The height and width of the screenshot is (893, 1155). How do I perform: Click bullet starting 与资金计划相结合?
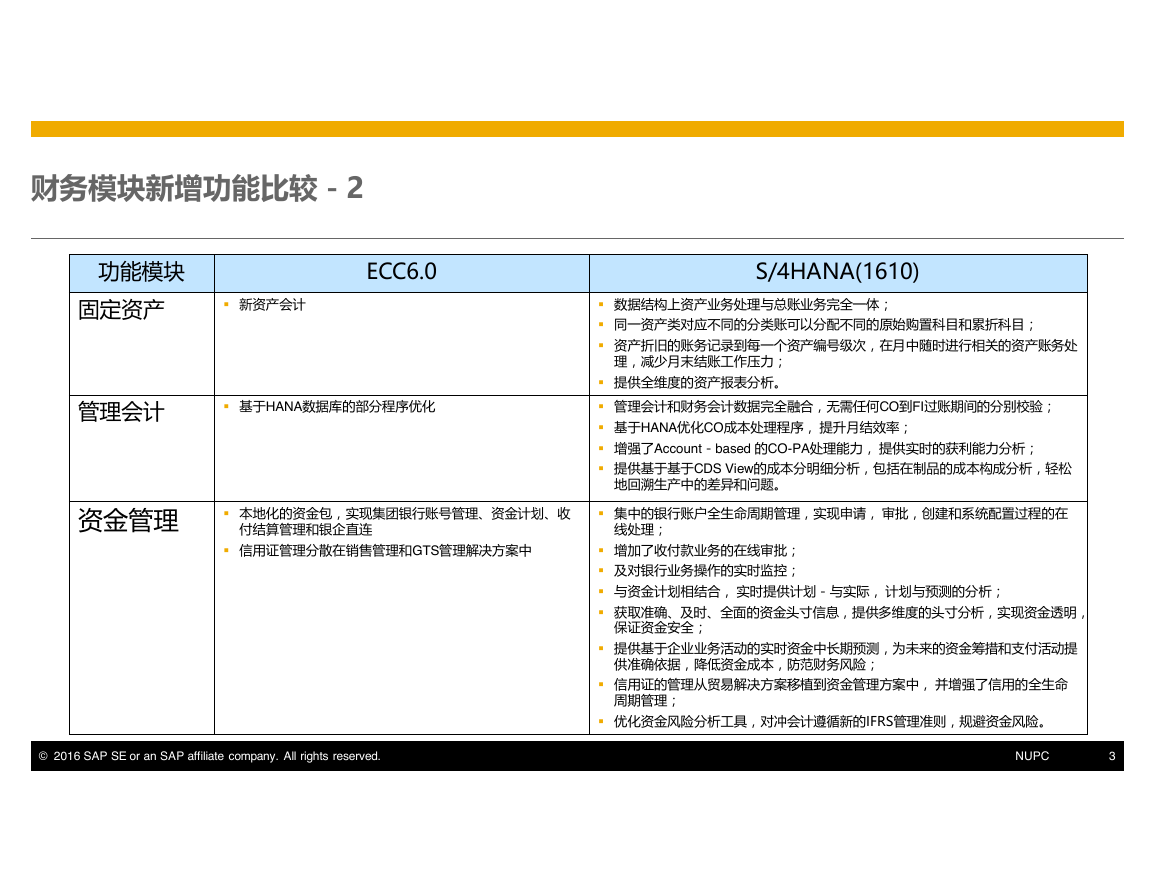[807, 592]
